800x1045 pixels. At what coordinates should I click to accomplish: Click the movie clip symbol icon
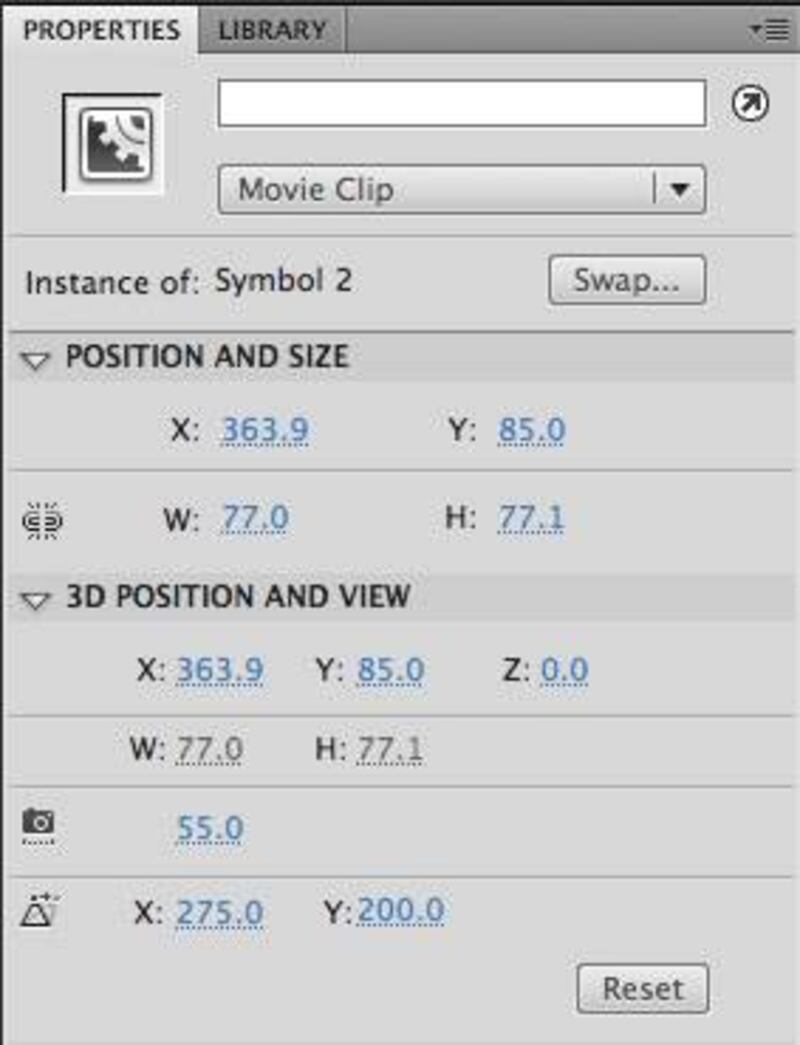pos(112,143)
